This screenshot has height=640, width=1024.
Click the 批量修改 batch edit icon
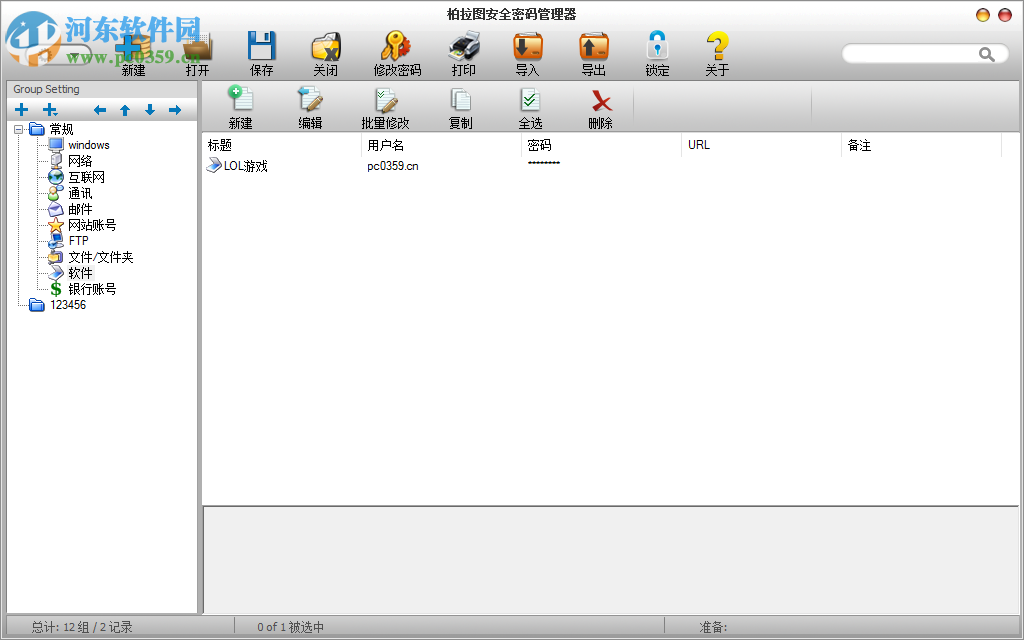pos(385,106)
